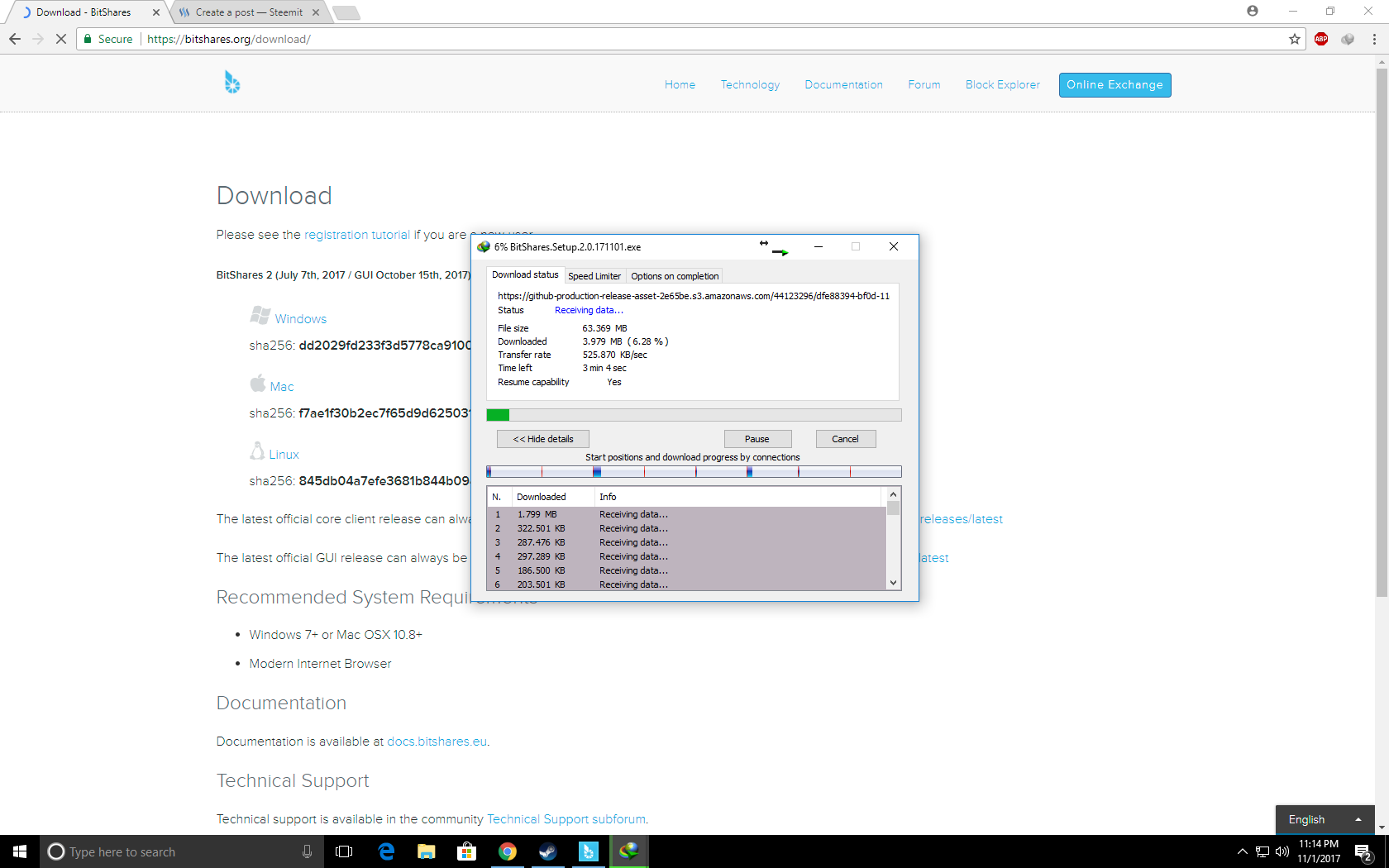
Task: Click the Apple logo icon beside Mac
Action: (x=258, y=383)
